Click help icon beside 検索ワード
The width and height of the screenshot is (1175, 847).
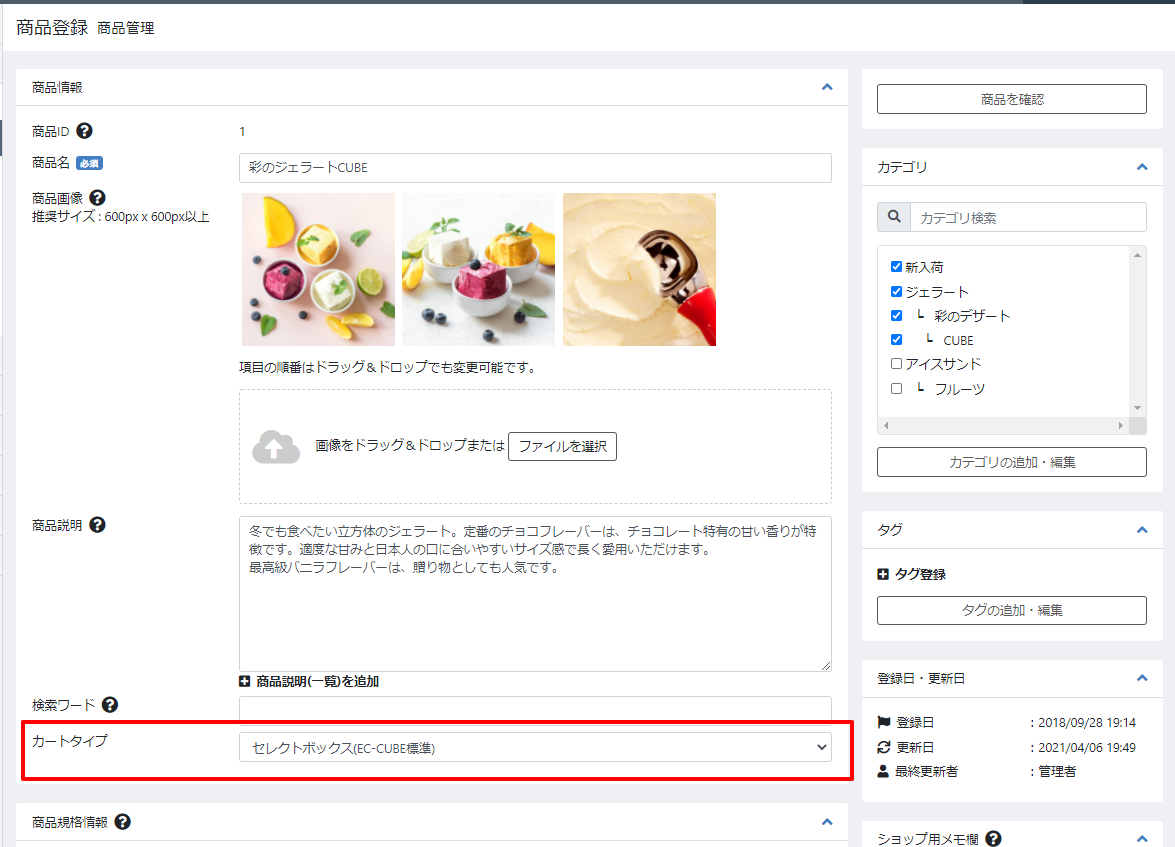(x=109, y=705)
